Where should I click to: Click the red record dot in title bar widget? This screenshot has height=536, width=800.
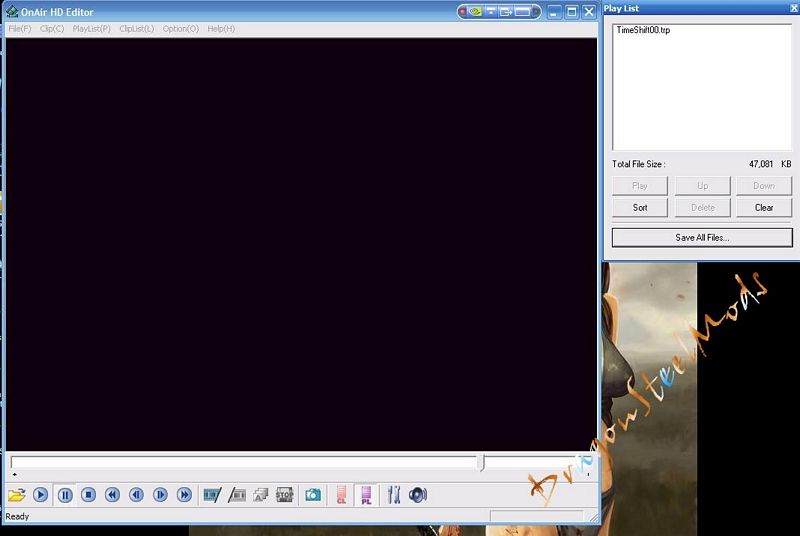click(x=463, y=11)
